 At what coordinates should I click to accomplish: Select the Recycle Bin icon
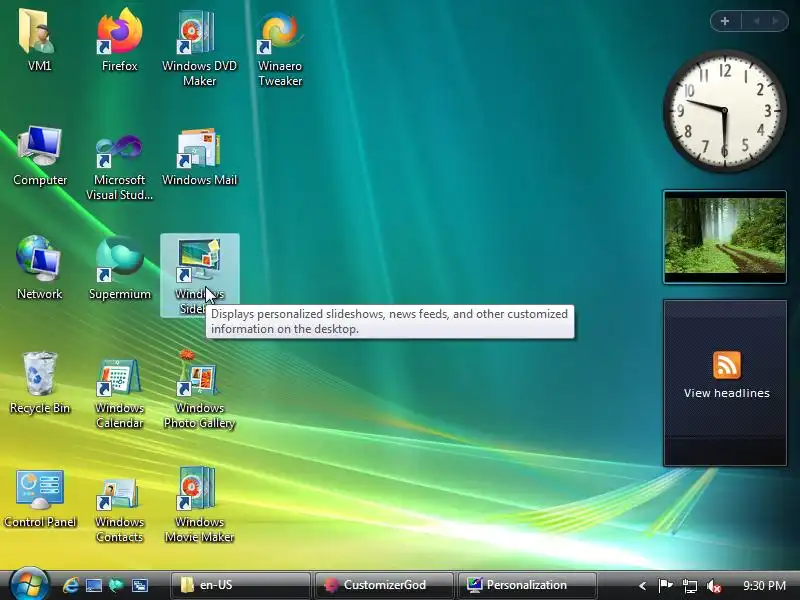pyautogui.click(x=40, y=383)
